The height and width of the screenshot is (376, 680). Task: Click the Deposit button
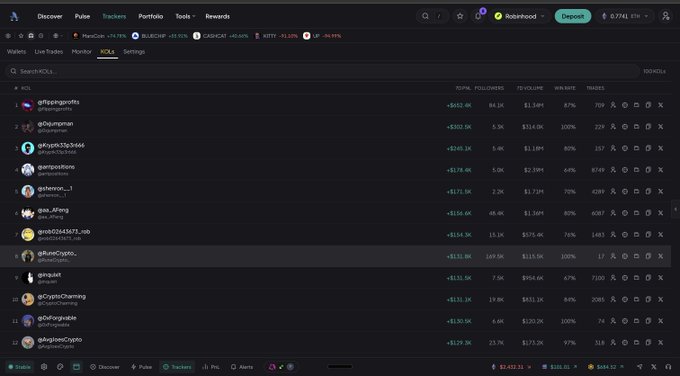572,16
